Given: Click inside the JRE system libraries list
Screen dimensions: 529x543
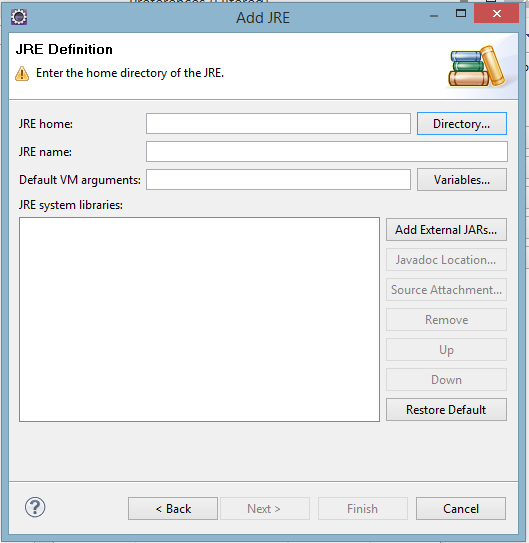Looking at the screenshot, I should click(x=199, y=320).
